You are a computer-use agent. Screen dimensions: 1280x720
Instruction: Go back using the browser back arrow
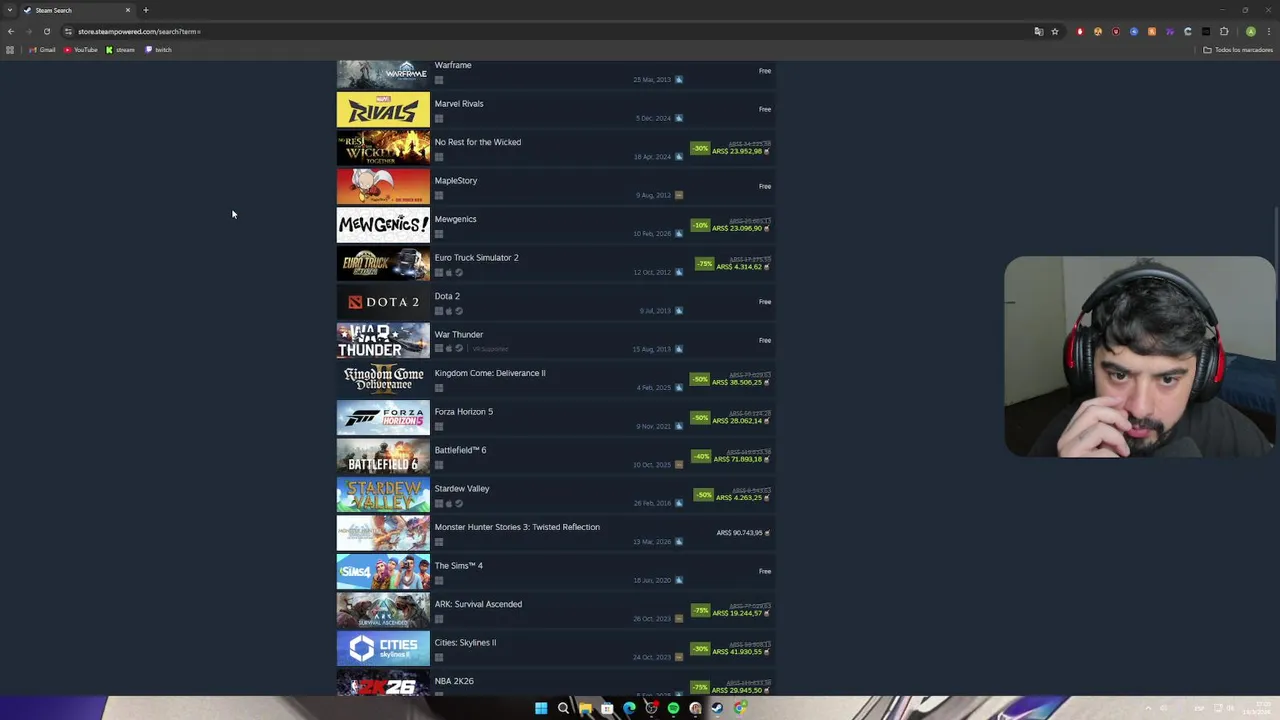click(x=11, y=31)
